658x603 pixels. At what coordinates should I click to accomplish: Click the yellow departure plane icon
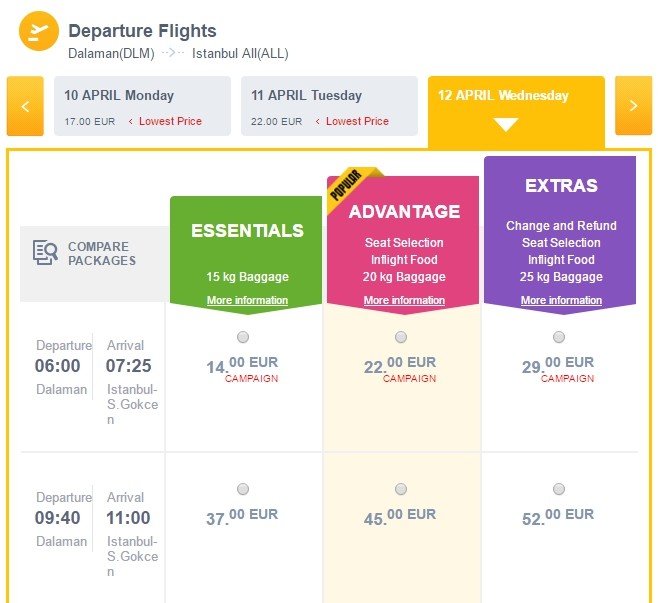click(39, 31)
